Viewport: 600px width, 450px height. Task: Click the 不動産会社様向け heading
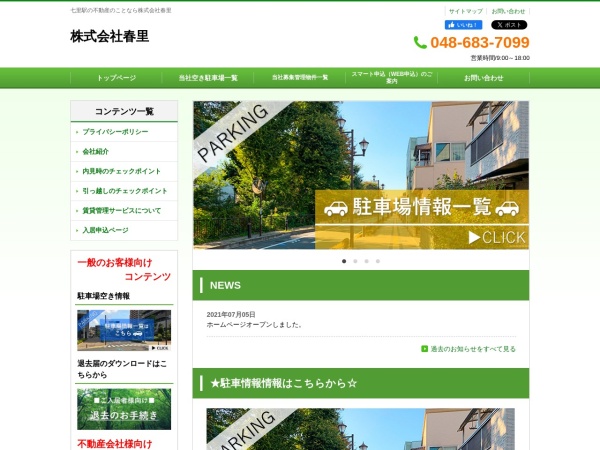click(115, 444)
